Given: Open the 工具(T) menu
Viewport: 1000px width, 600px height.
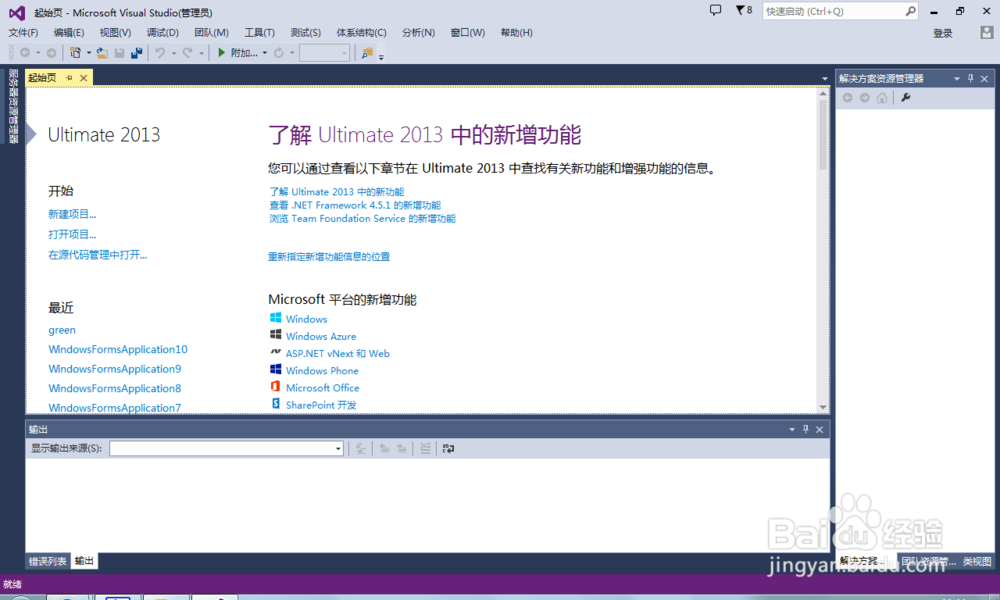Looking at the screenshot, I should coord(260,33).
